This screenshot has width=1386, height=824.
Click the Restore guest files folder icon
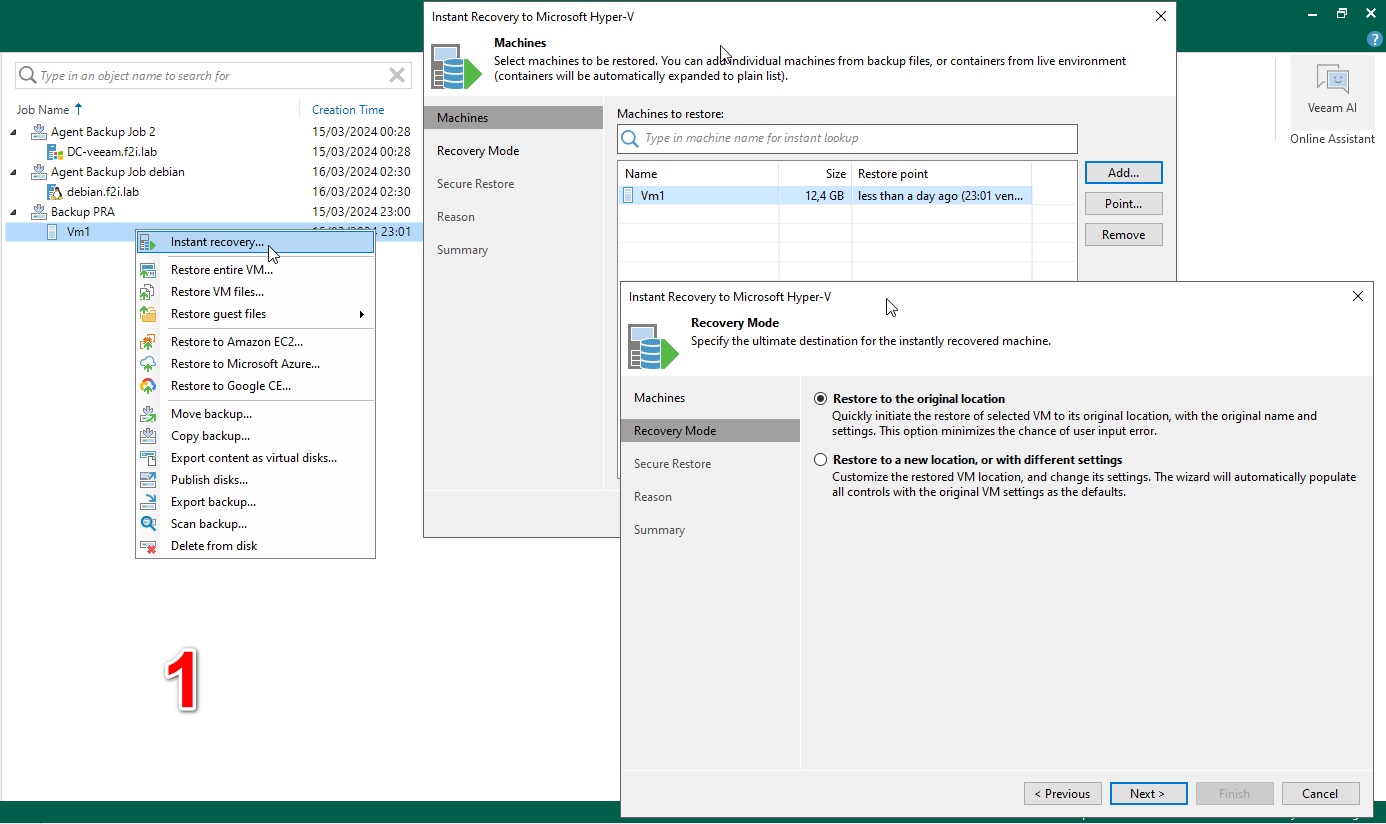click(x=147, y=314)
